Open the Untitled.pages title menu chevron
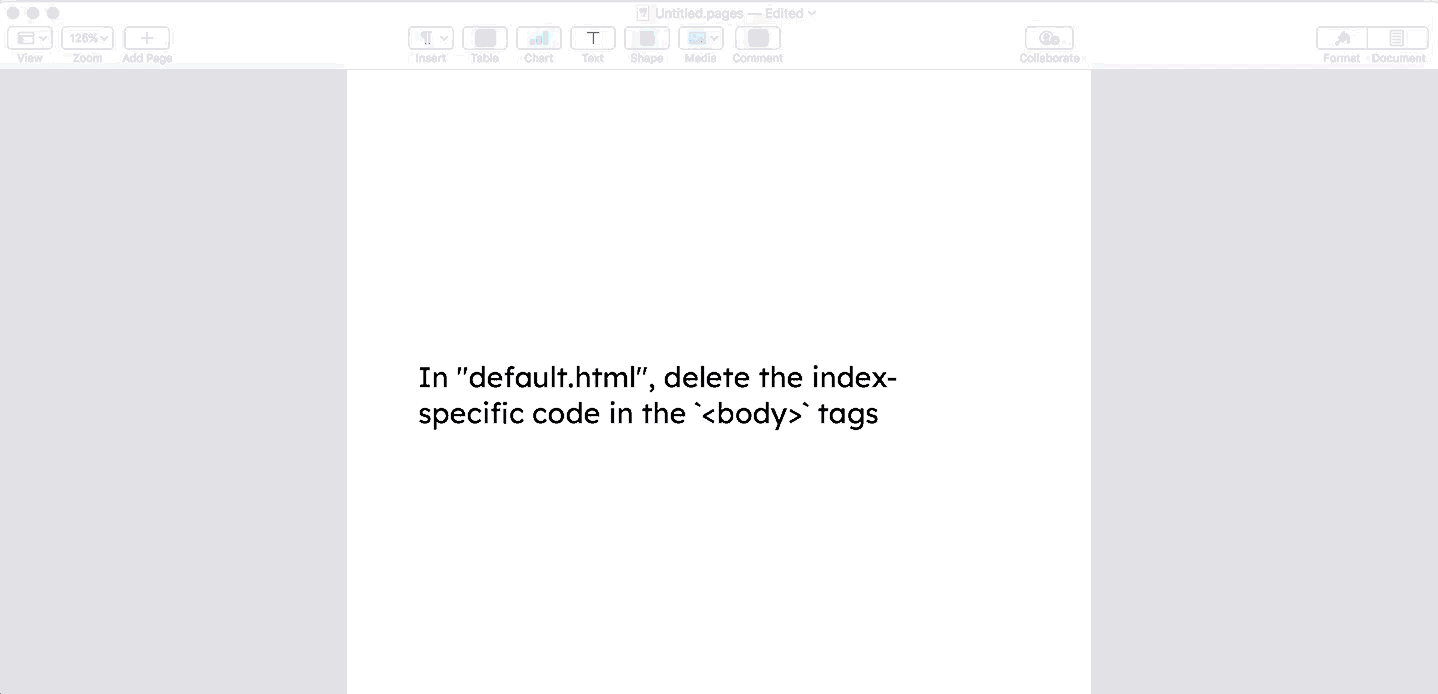Viewport: 1438px width, 694px height. [812, 13]
